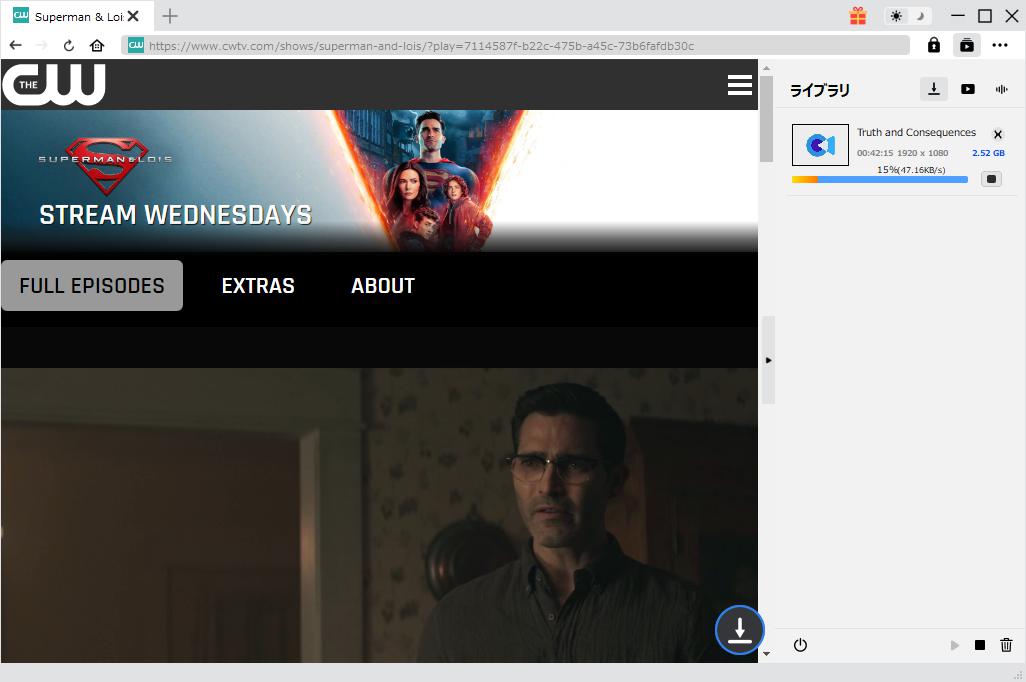Stop the Truth and Consequences download
1026x682 pixels.
[x=990, y=179]
